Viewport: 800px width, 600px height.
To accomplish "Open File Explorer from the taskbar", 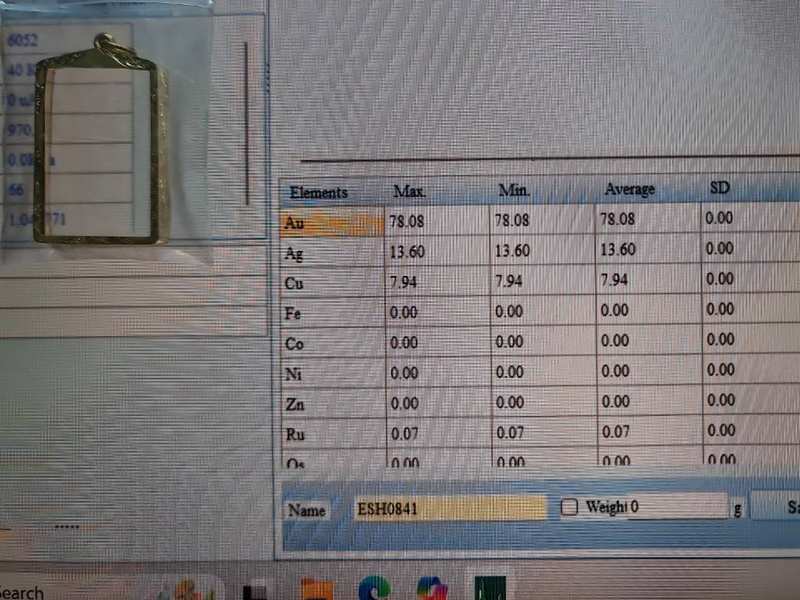I will coord(316,589).
